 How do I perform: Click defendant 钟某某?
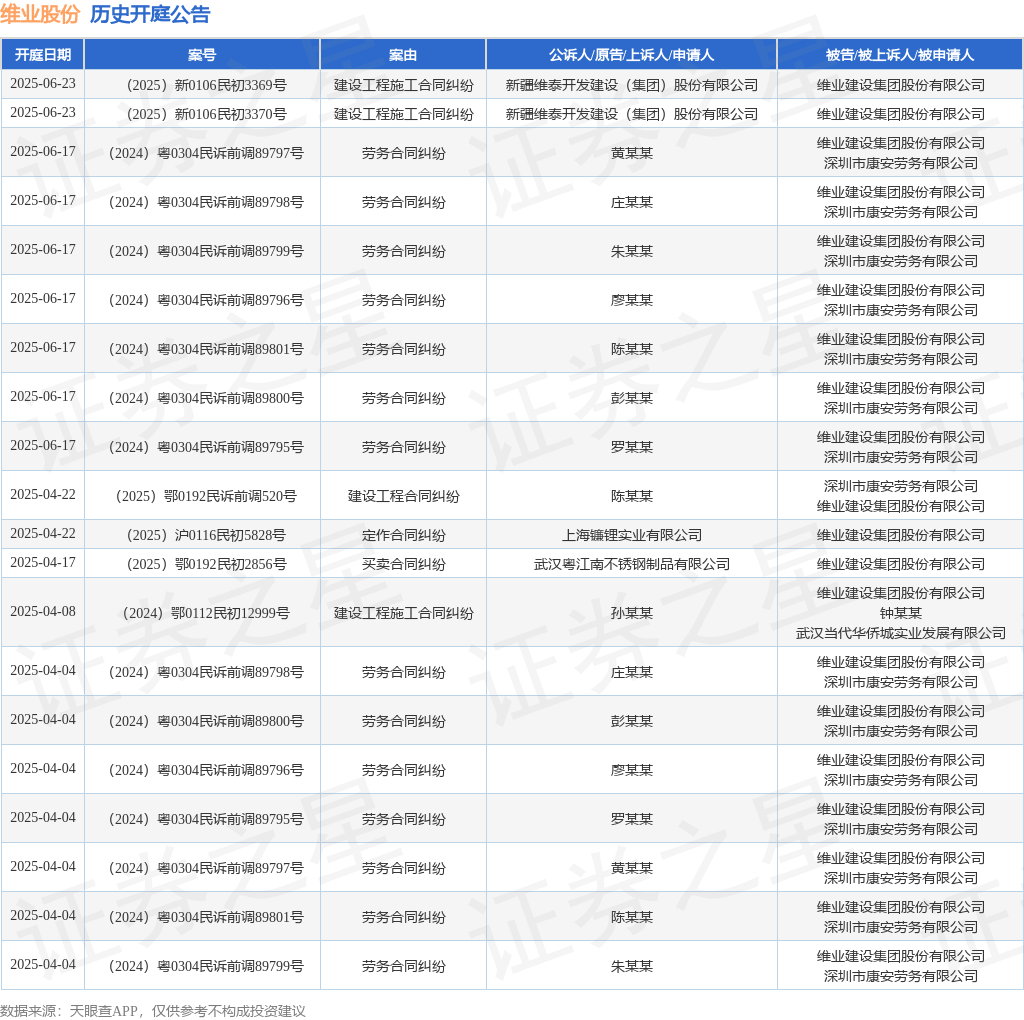[x=901, y=613]
